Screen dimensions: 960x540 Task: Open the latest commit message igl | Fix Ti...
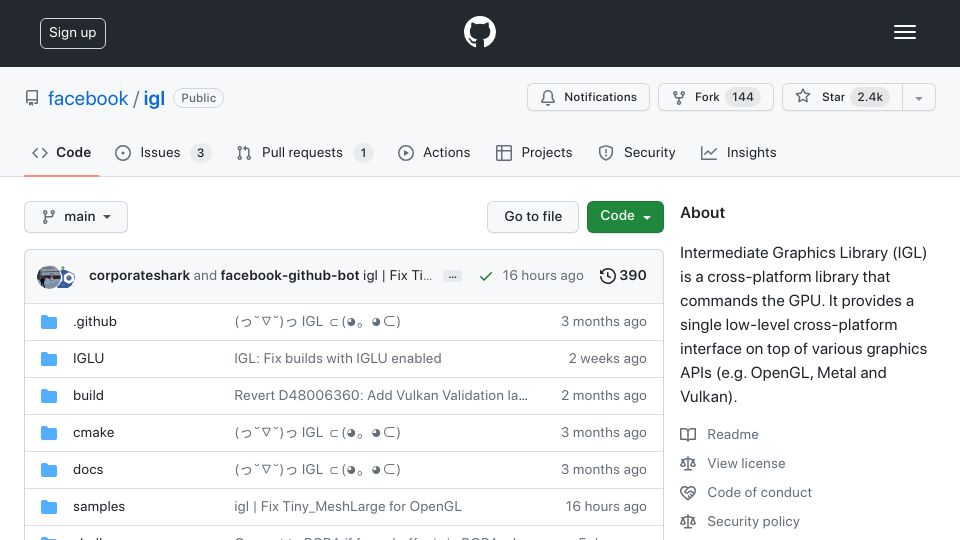397,276
